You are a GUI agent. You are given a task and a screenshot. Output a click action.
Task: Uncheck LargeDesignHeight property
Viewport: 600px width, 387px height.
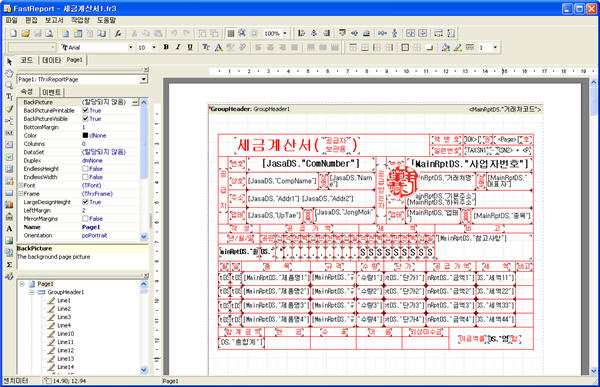coord(85,202)
